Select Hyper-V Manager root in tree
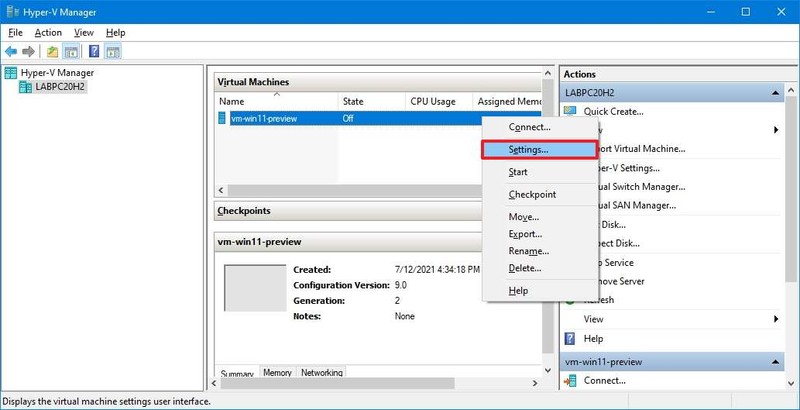Screen dimensions: 800x410 coord(57,73)
